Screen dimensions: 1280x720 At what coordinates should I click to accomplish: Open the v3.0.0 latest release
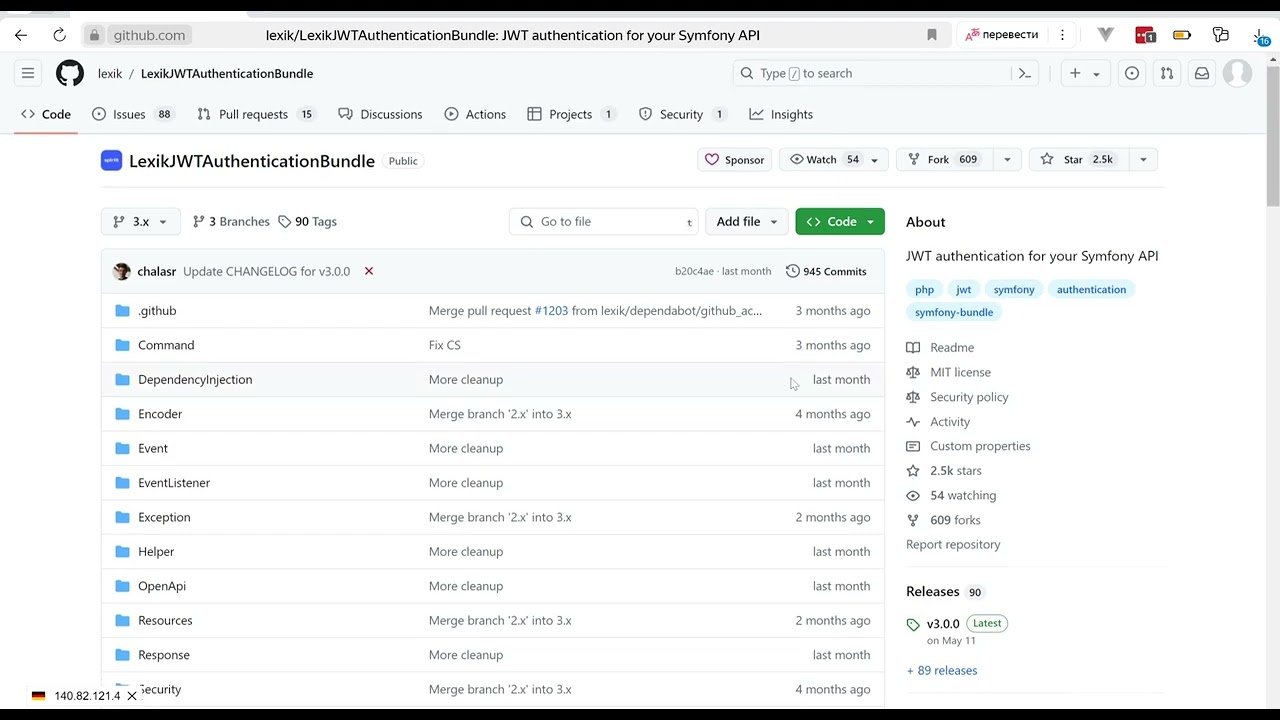(x=943, y=624)
